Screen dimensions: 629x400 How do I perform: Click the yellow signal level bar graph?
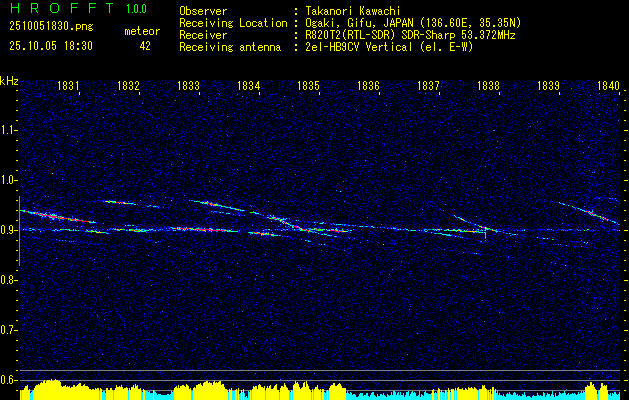[x=320, y=390]
